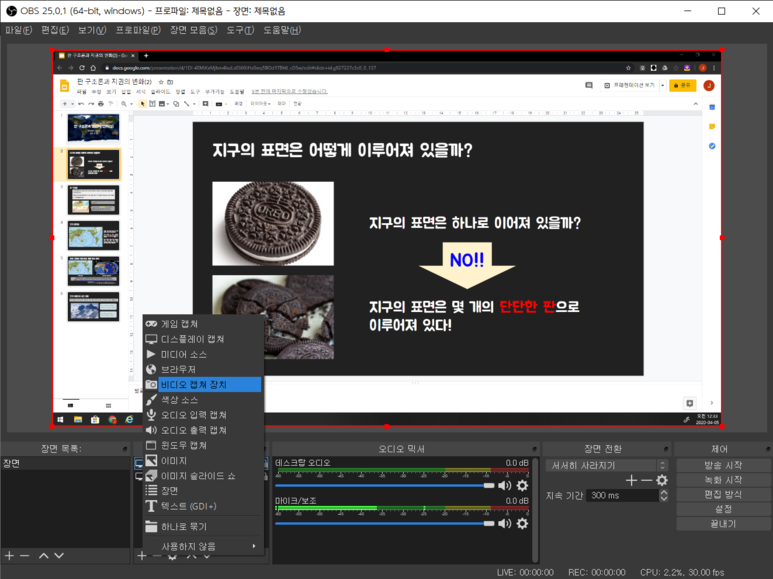Click the CPU: 2.2%, 30.00 fps status
The image size is (773, 579).
(x=682, y=573)
